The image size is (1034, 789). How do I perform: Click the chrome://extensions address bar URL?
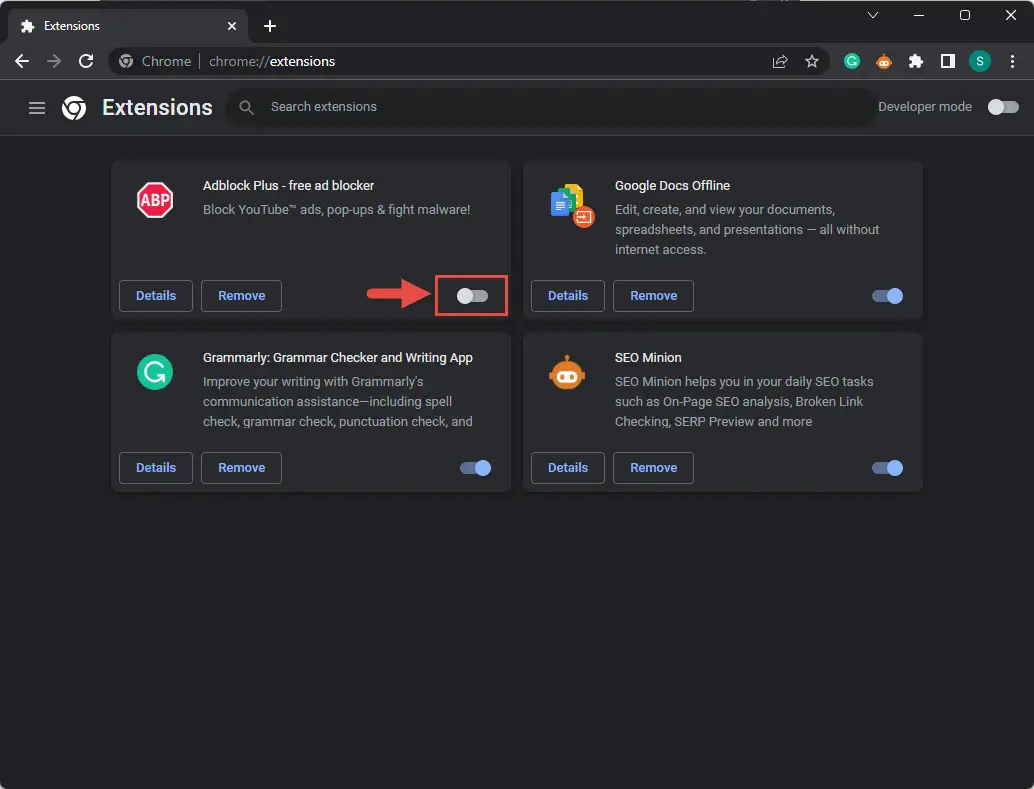tap(272, 61)
